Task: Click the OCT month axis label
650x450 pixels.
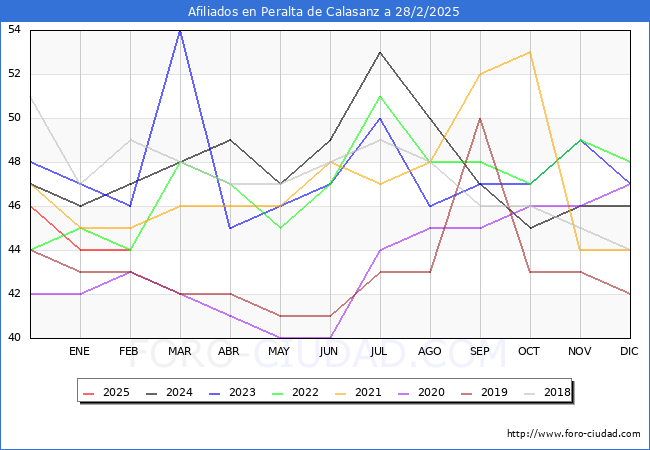Action: coord(529,351)
